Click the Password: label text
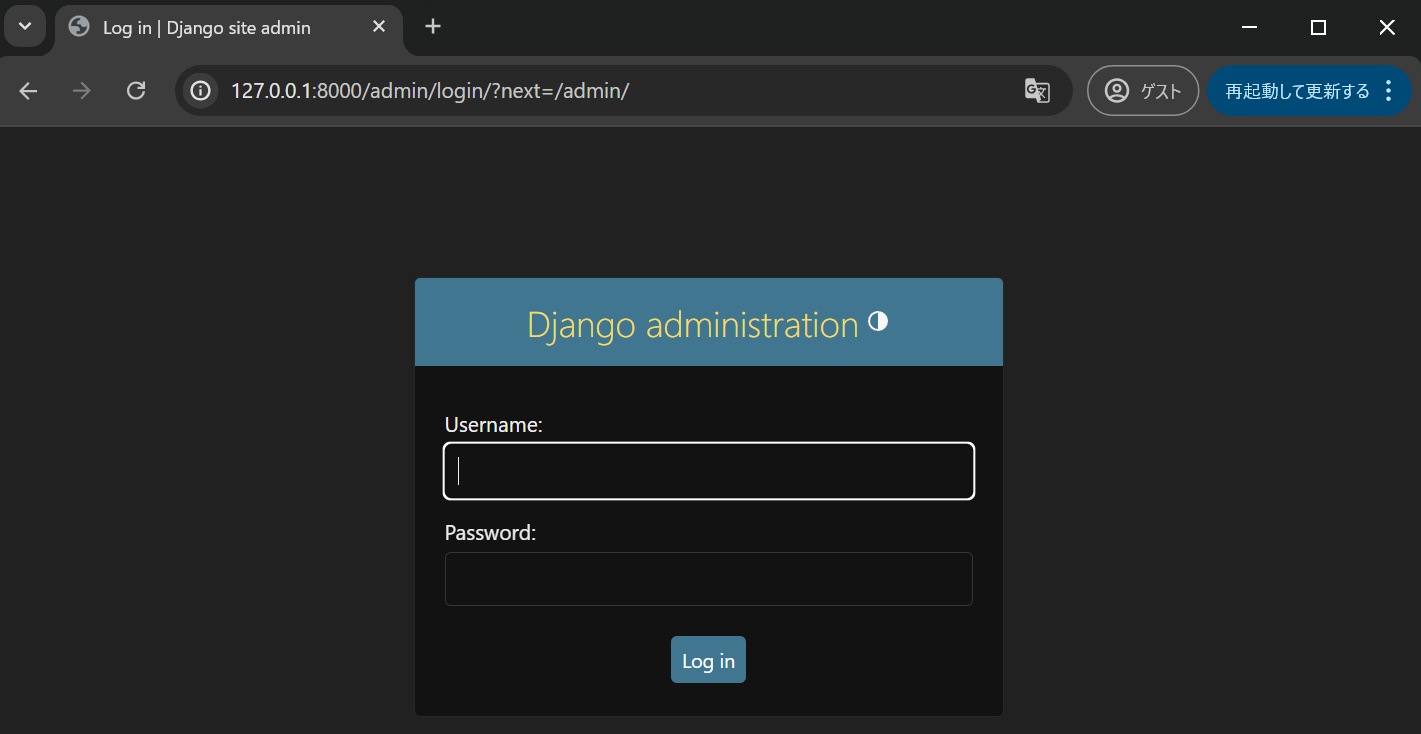The image size is (1421, 734). (x=491, y=533)
